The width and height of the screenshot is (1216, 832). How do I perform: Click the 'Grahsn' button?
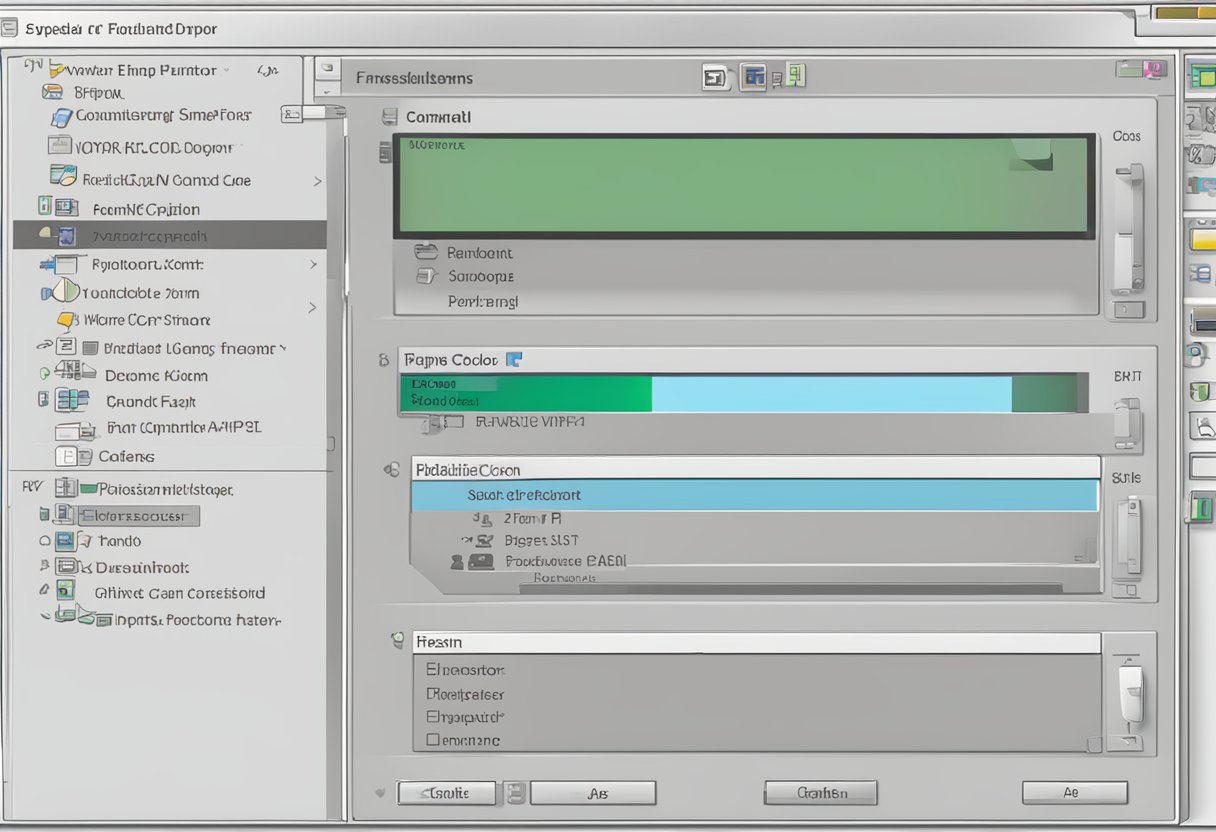click(x=821, y=793)
